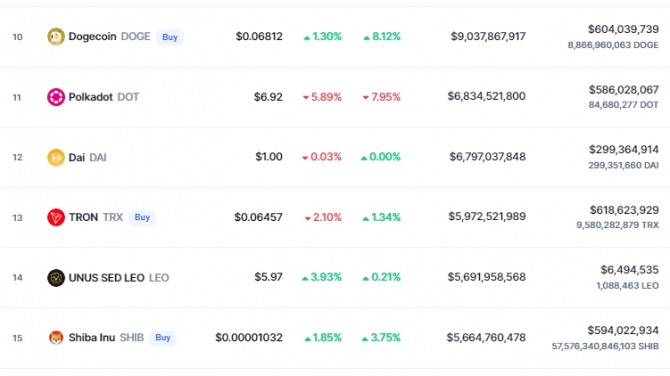The width and height of the screenshot is (670, 376).
Task: Click the Dai yellow logo icon
Action: point(56,157)
